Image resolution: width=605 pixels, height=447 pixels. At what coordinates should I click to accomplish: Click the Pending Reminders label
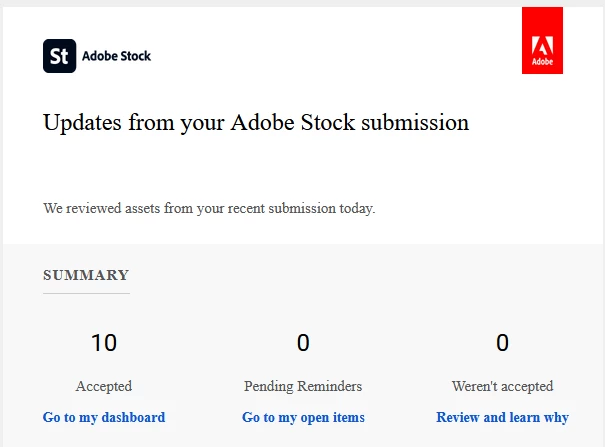point(303,386)
